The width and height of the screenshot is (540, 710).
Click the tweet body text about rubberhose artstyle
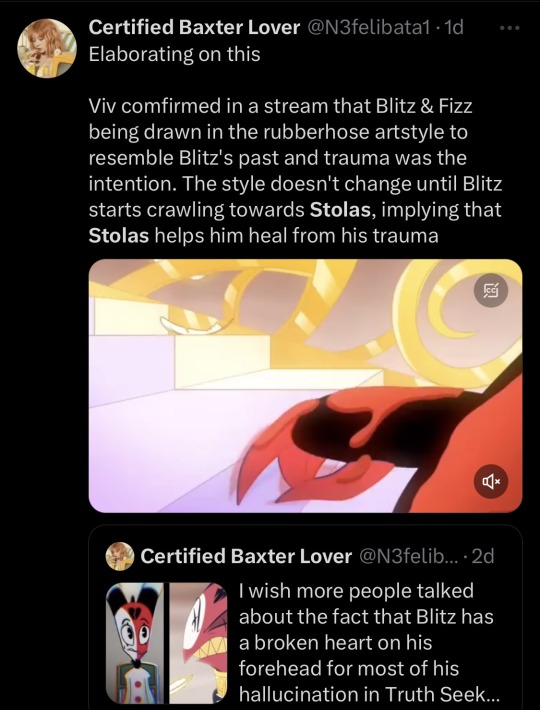296,171
